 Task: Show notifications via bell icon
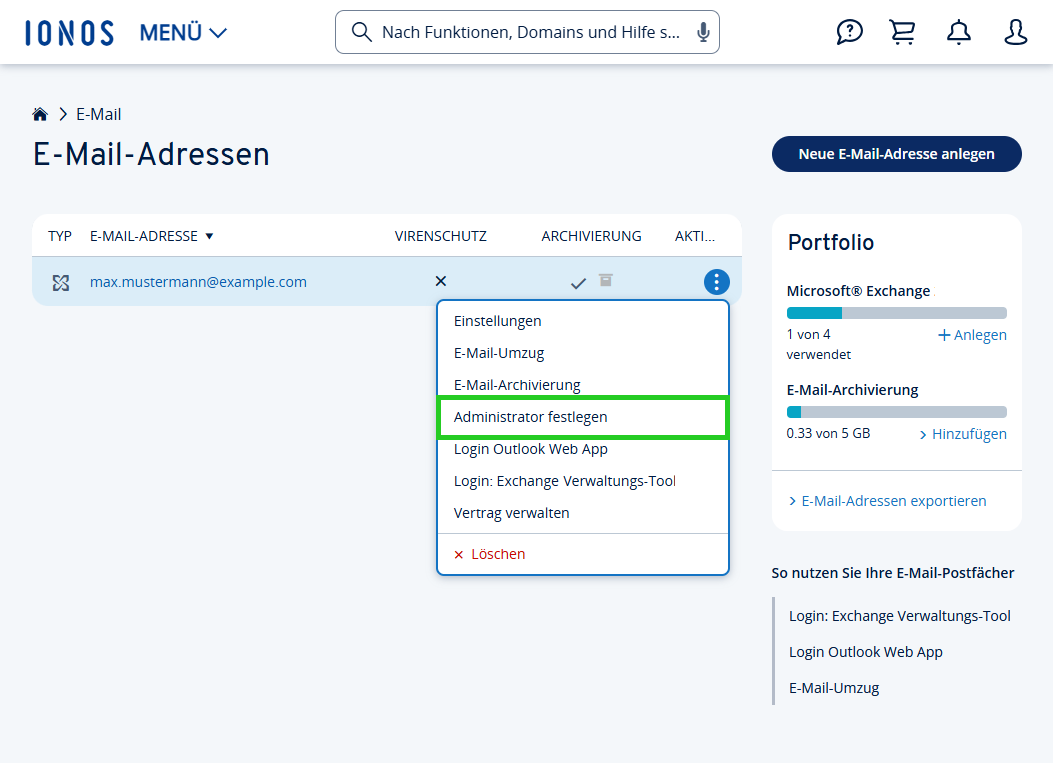pyautogui.click(x=958, y=32)
